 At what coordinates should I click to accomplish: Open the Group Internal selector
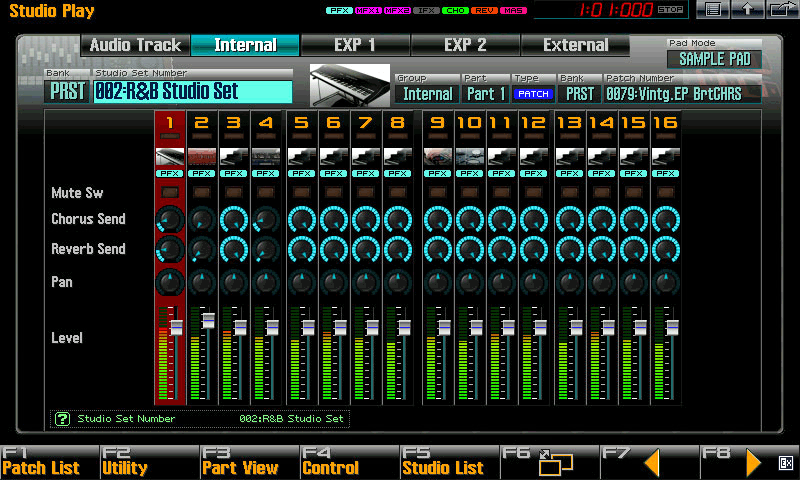click(428, 94)
